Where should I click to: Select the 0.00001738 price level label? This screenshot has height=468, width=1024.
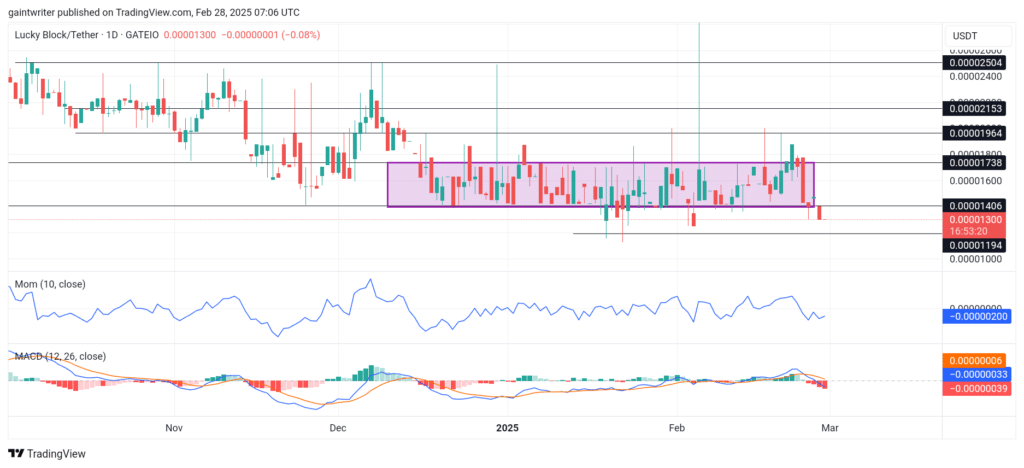[974, 162]
